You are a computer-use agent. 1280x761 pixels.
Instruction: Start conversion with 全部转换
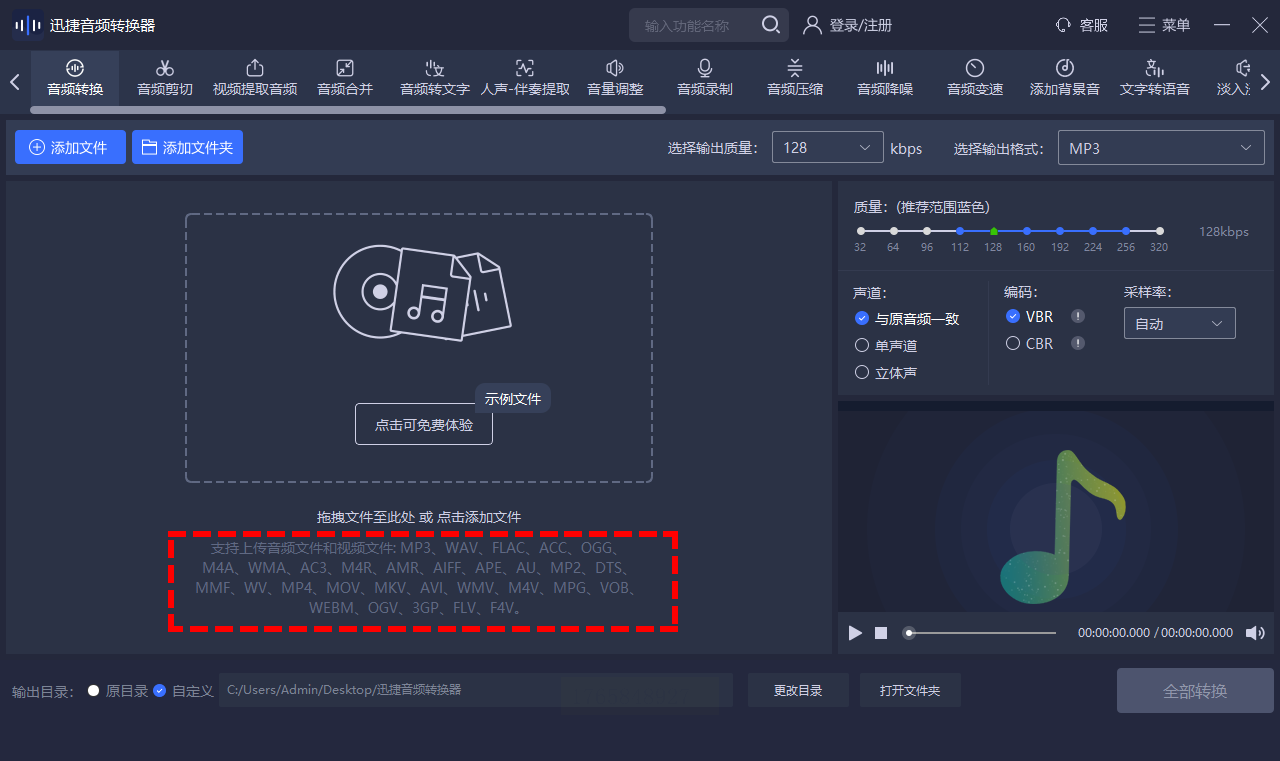click(1195, 690)
